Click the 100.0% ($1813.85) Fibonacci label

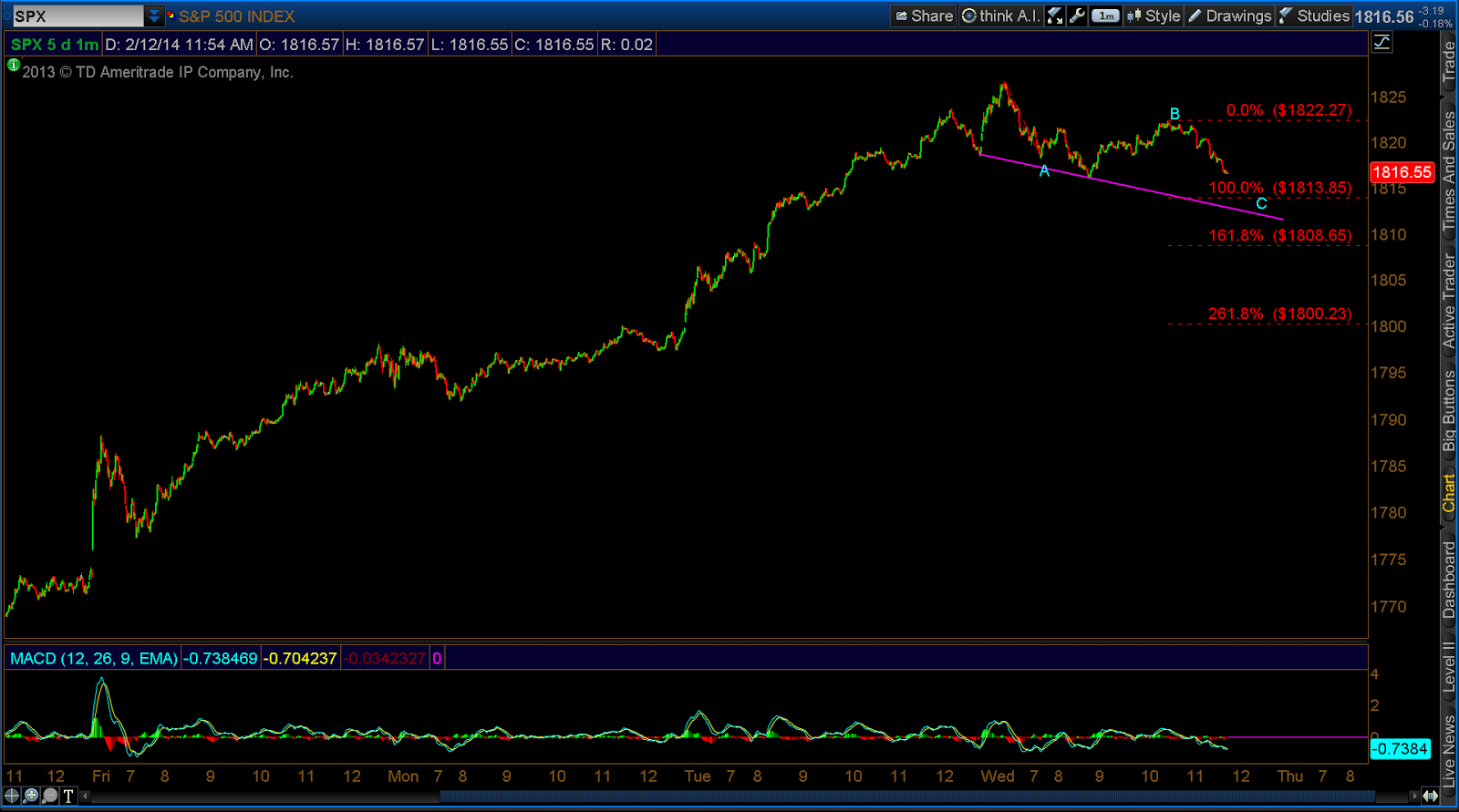[x=1280, y=188]
